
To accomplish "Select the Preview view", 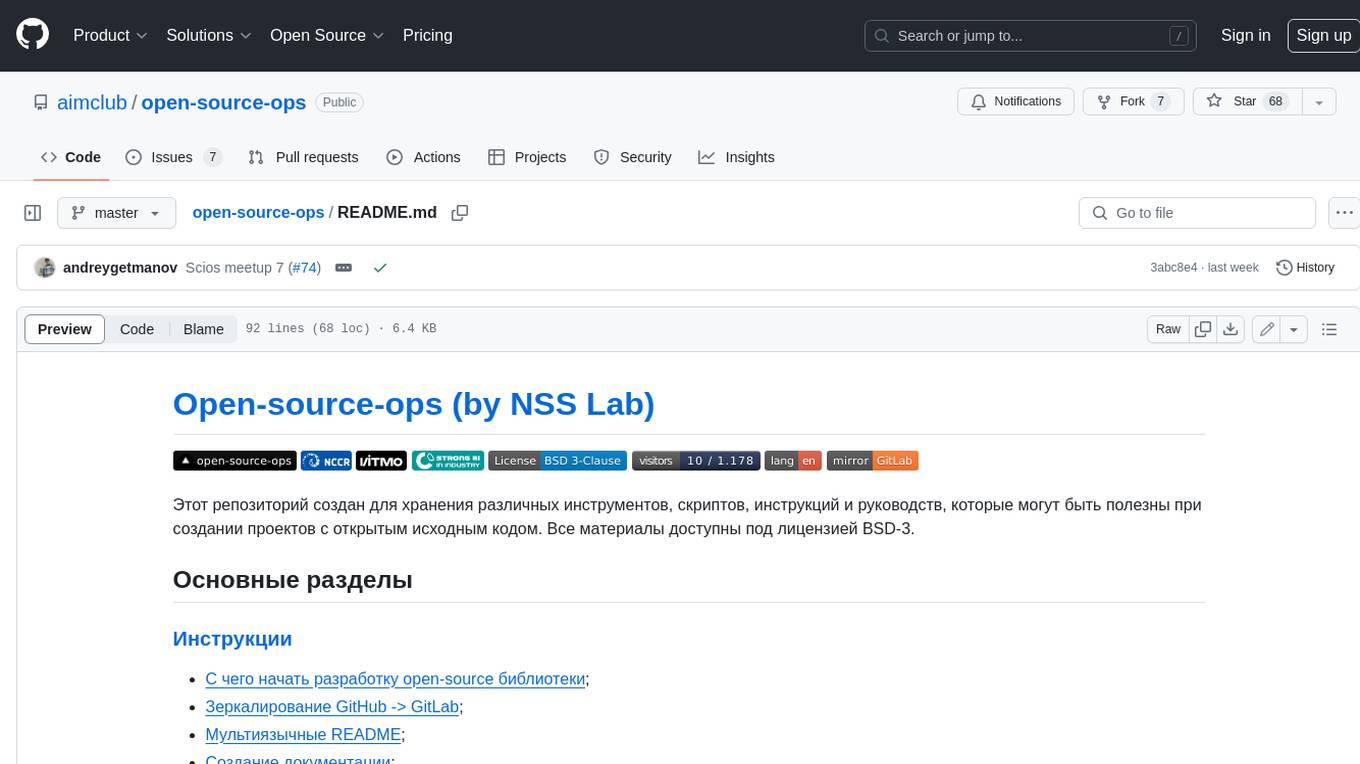I will [65, 329].
